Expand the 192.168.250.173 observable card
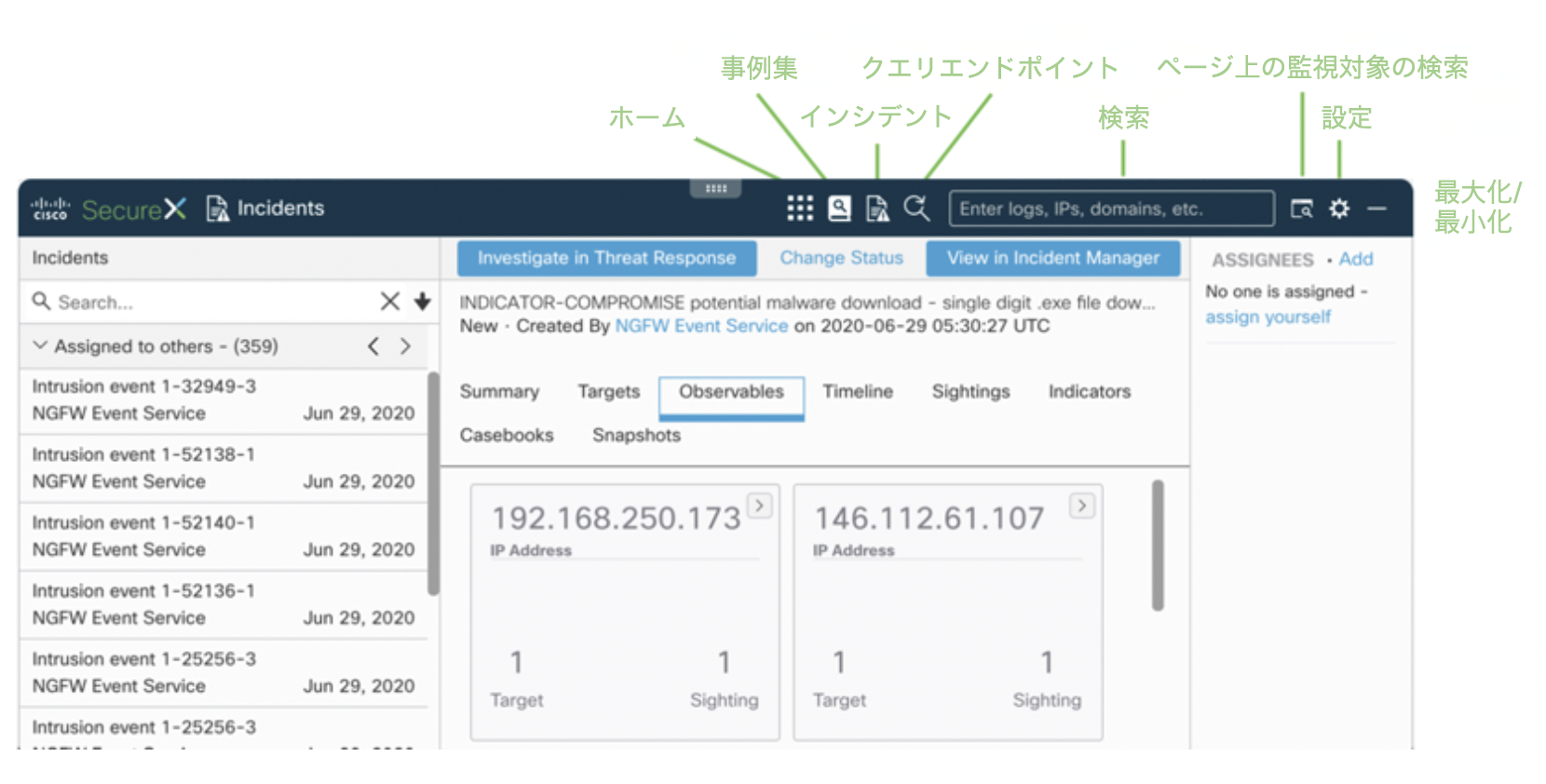The height and width of the screenshot is (784, 1546). pos(760,506)
